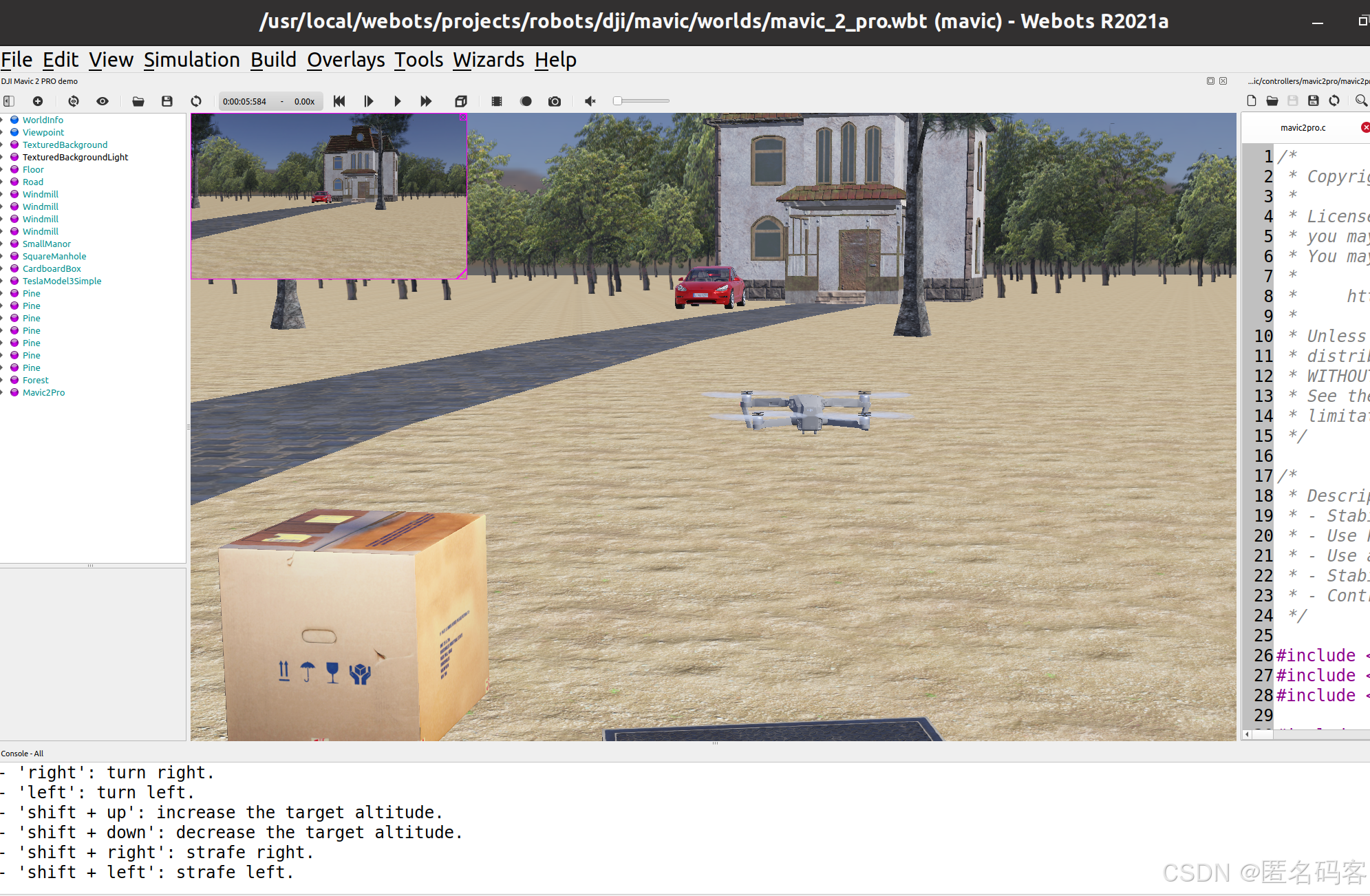
Task: Click the volume slider handle
Action: tap(618, 101)
